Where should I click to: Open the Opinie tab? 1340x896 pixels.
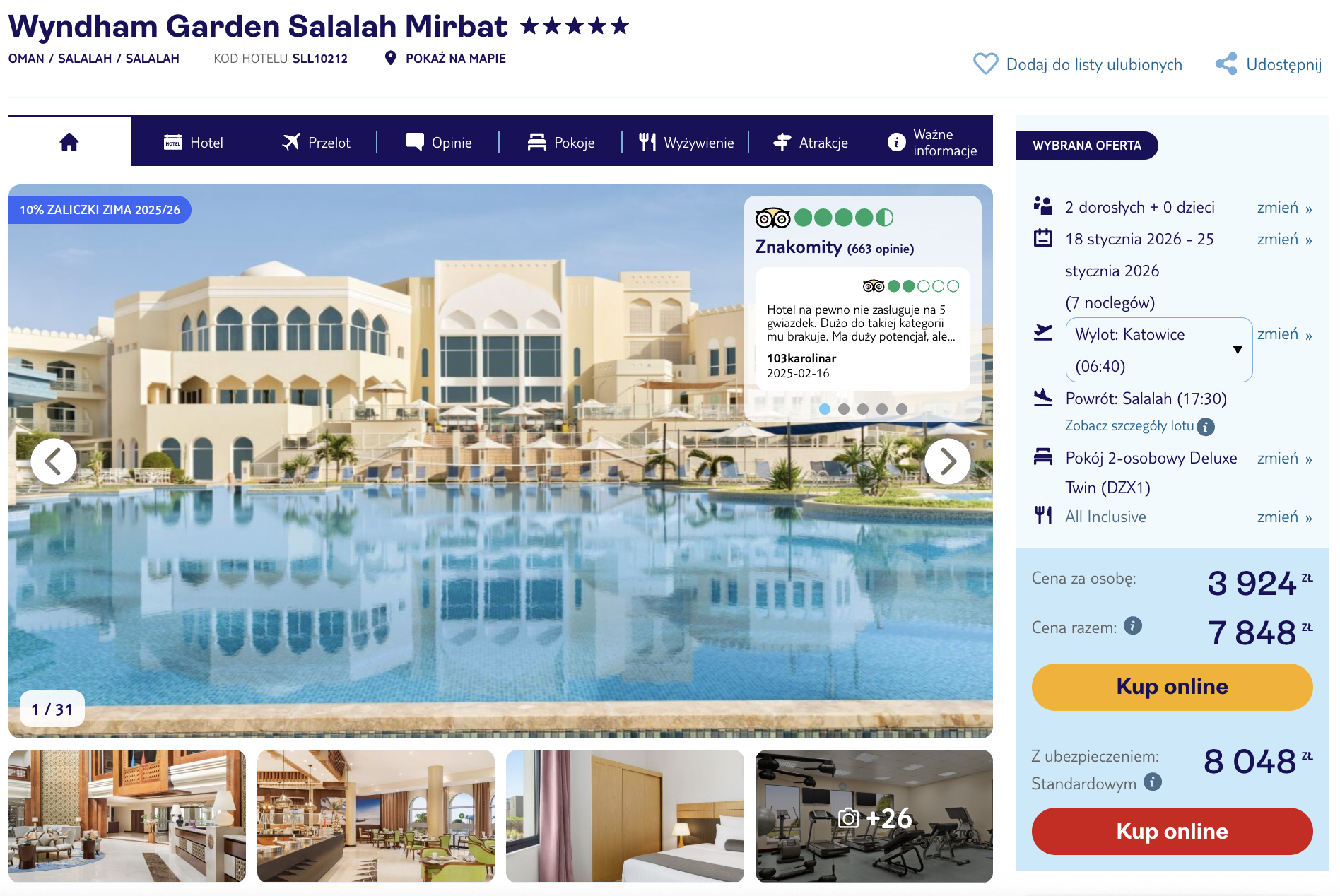click(x=438, y=142)
